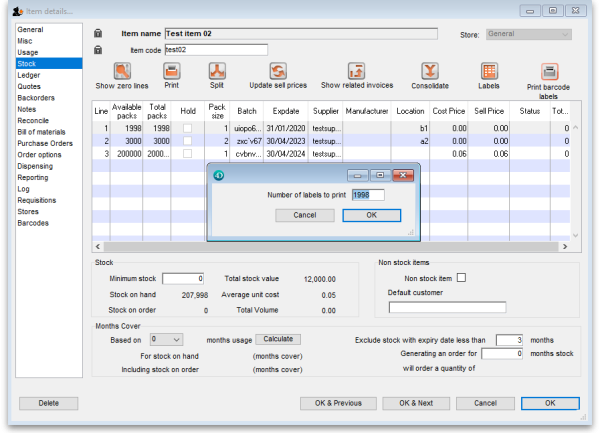This screenshot has height=433, width=600.
Task: Open the Store dropdown
Action: pyautogui.click(x=529, y=33)
